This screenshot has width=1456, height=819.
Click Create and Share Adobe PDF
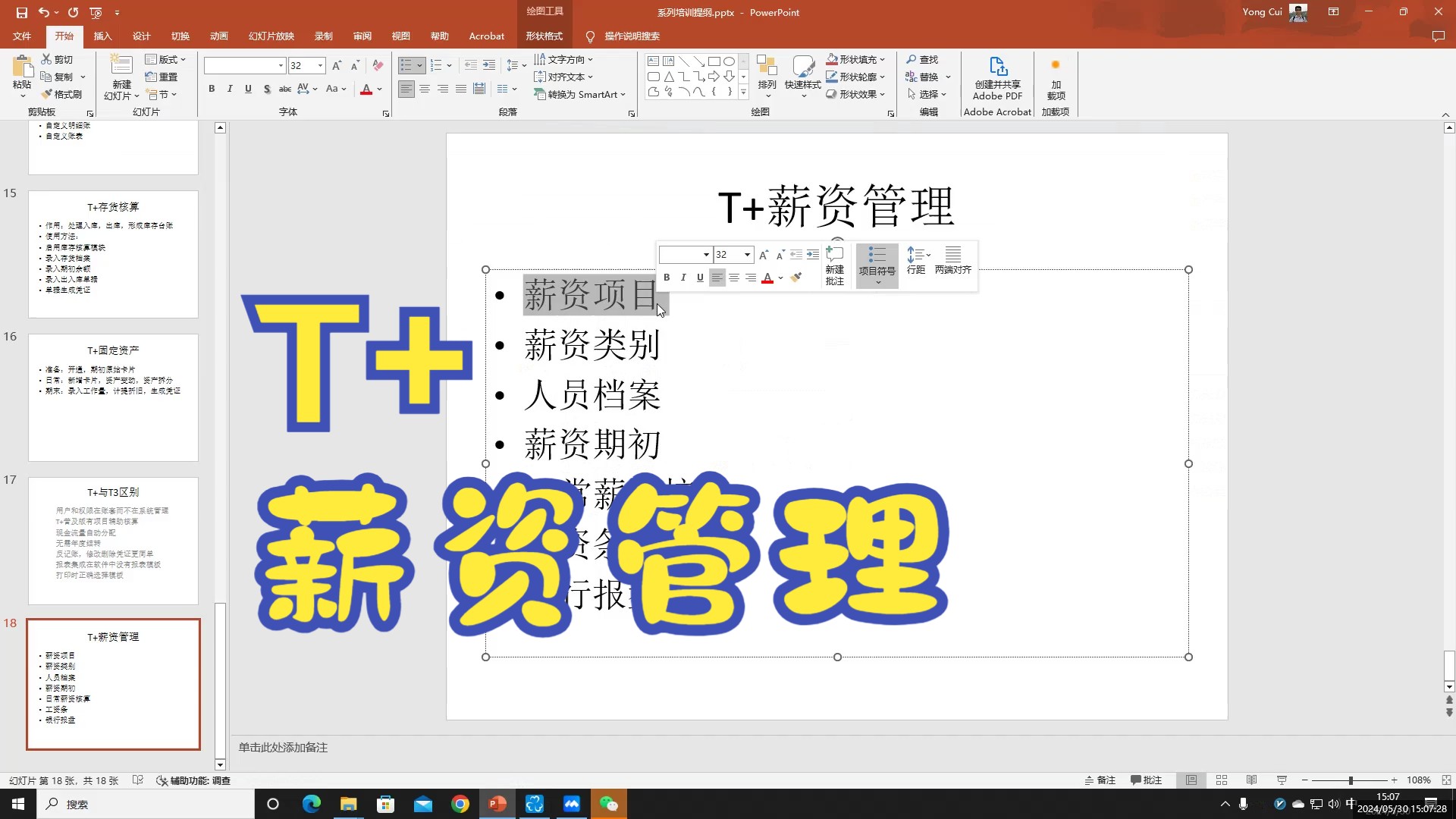[997, 78]
